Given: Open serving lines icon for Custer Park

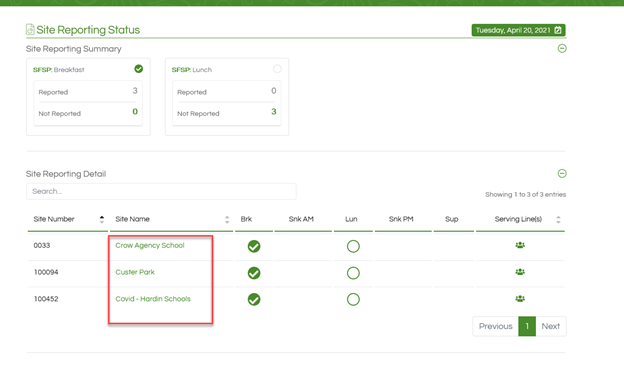Looking at the screenshot, I should click(x=520, y=272).
